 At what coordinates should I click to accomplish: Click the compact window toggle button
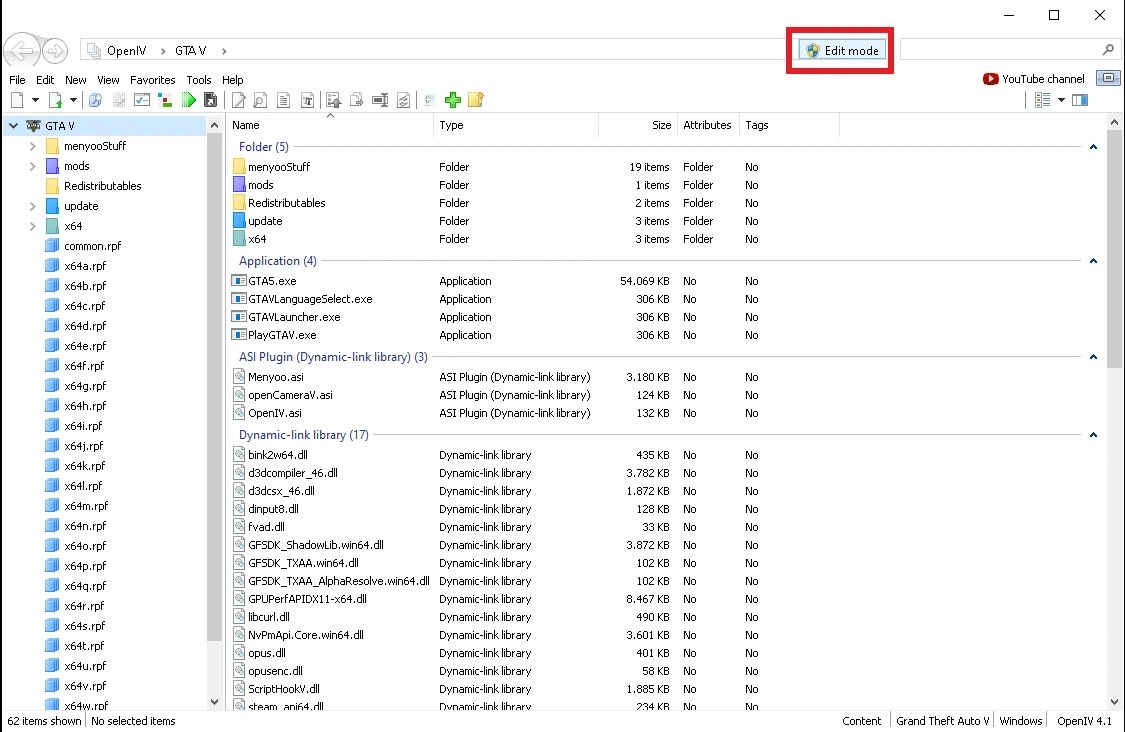(x=1108, y=78)
